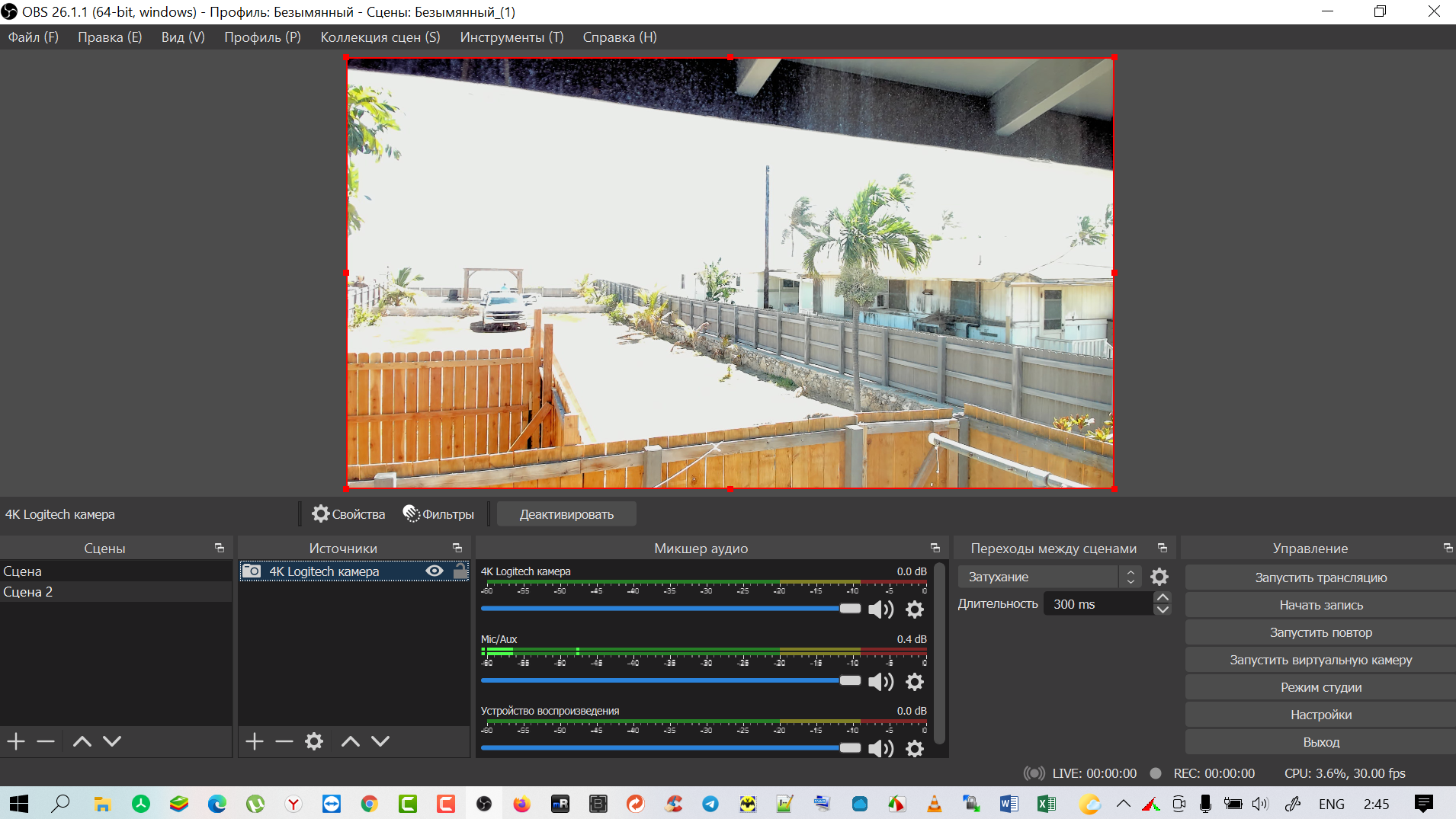The image size is (1456, 819).
Task: Select Сцена in scenes list
Action: (116, 571)
